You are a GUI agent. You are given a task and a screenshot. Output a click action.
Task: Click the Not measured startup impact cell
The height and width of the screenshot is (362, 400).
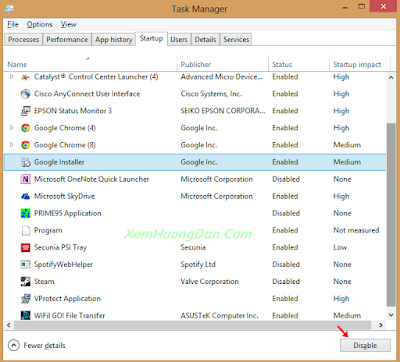pyautogui.click(x=356, y=230)
